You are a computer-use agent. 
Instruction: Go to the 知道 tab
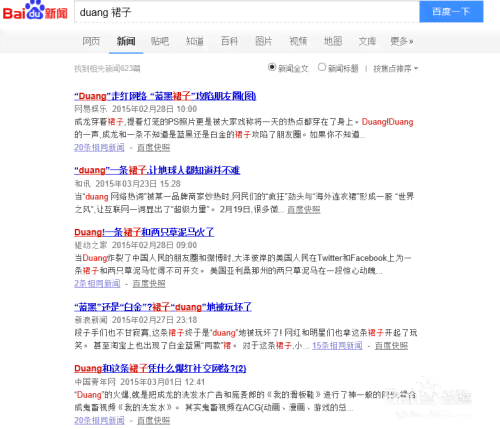[195, 41]
